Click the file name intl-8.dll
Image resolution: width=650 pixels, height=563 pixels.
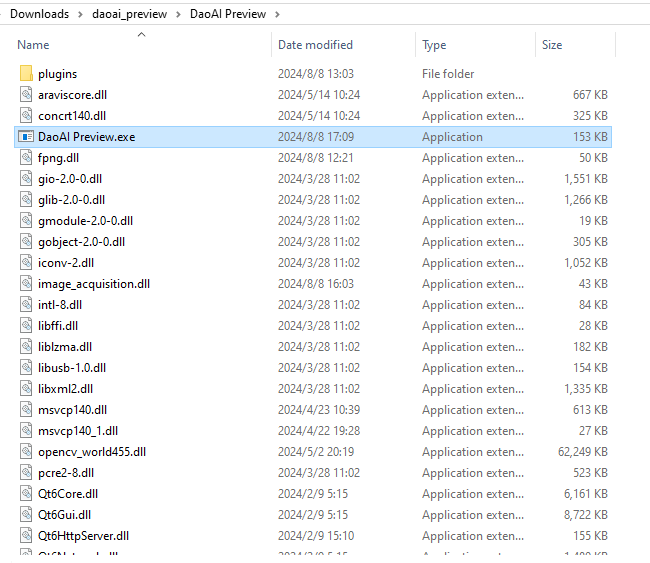60,305
